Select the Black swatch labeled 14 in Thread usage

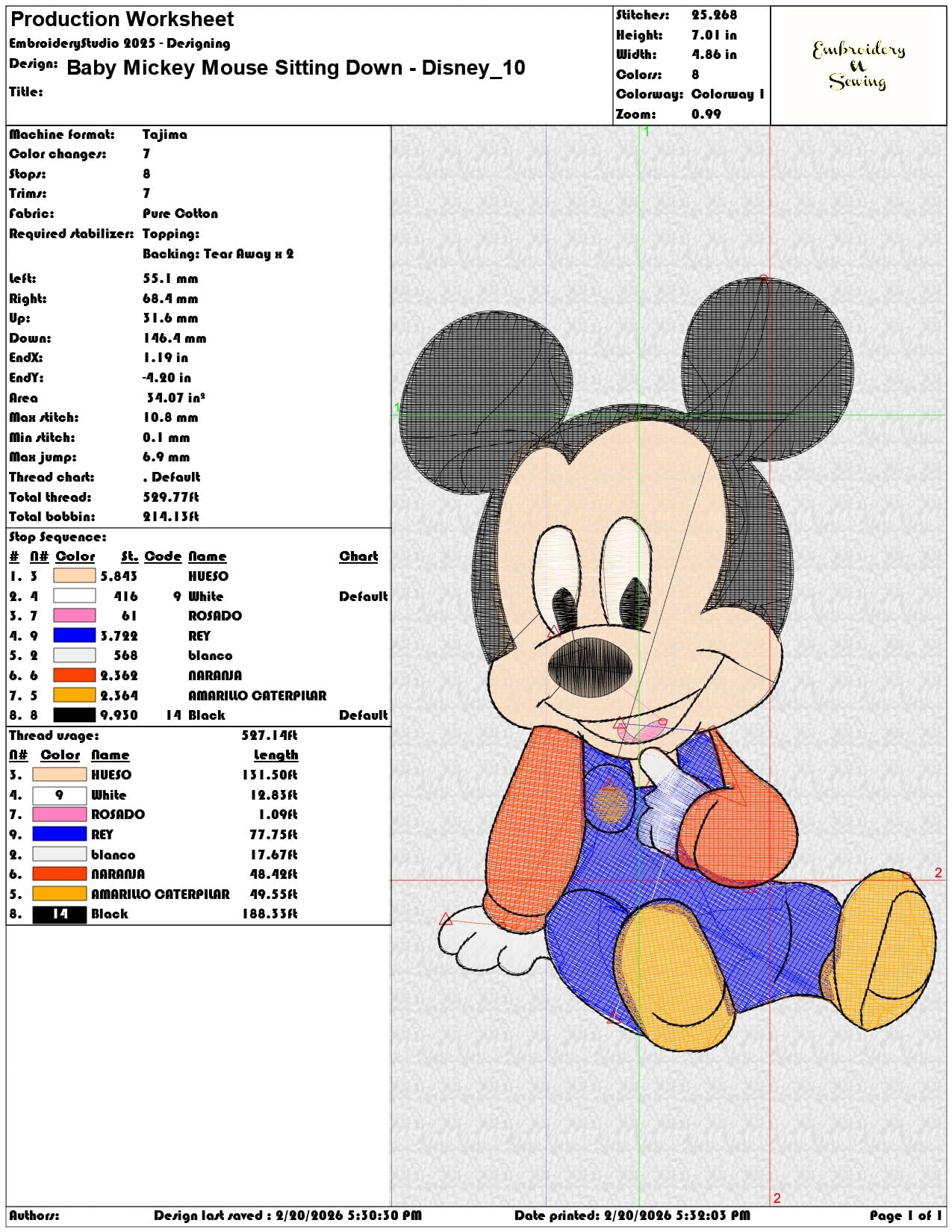(60, 913)
